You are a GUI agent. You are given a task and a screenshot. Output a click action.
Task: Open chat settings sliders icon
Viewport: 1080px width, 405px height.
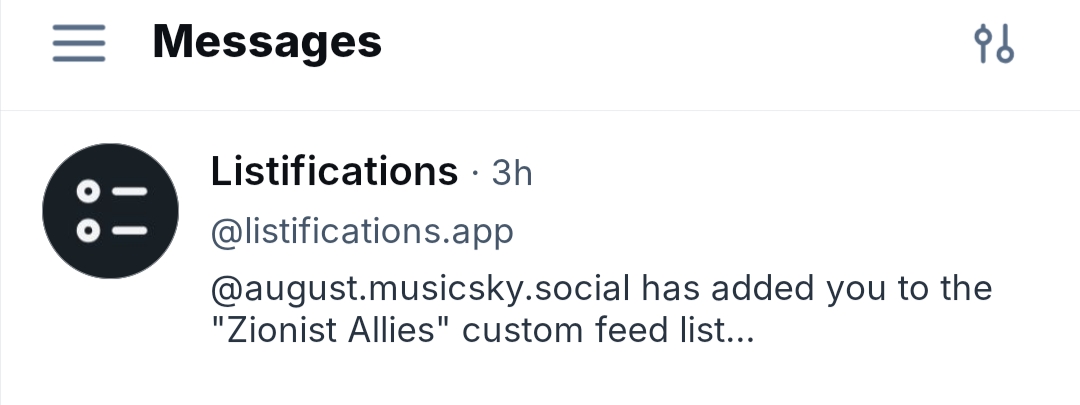[x=994, y=43]
